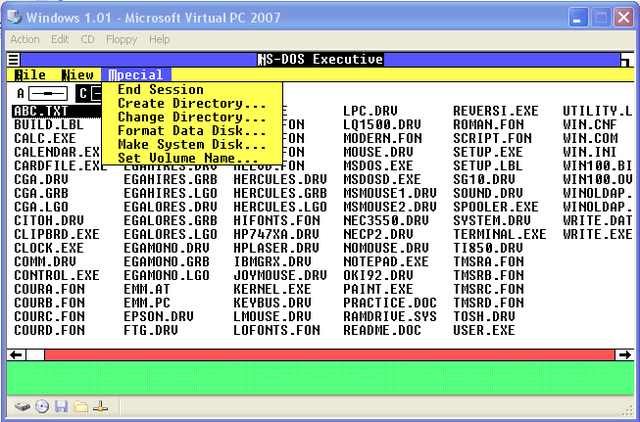Select CLIPBRD.EXE
Image resolution: width=640 pixels, height=422 pixels.
[x=57, y=235]
